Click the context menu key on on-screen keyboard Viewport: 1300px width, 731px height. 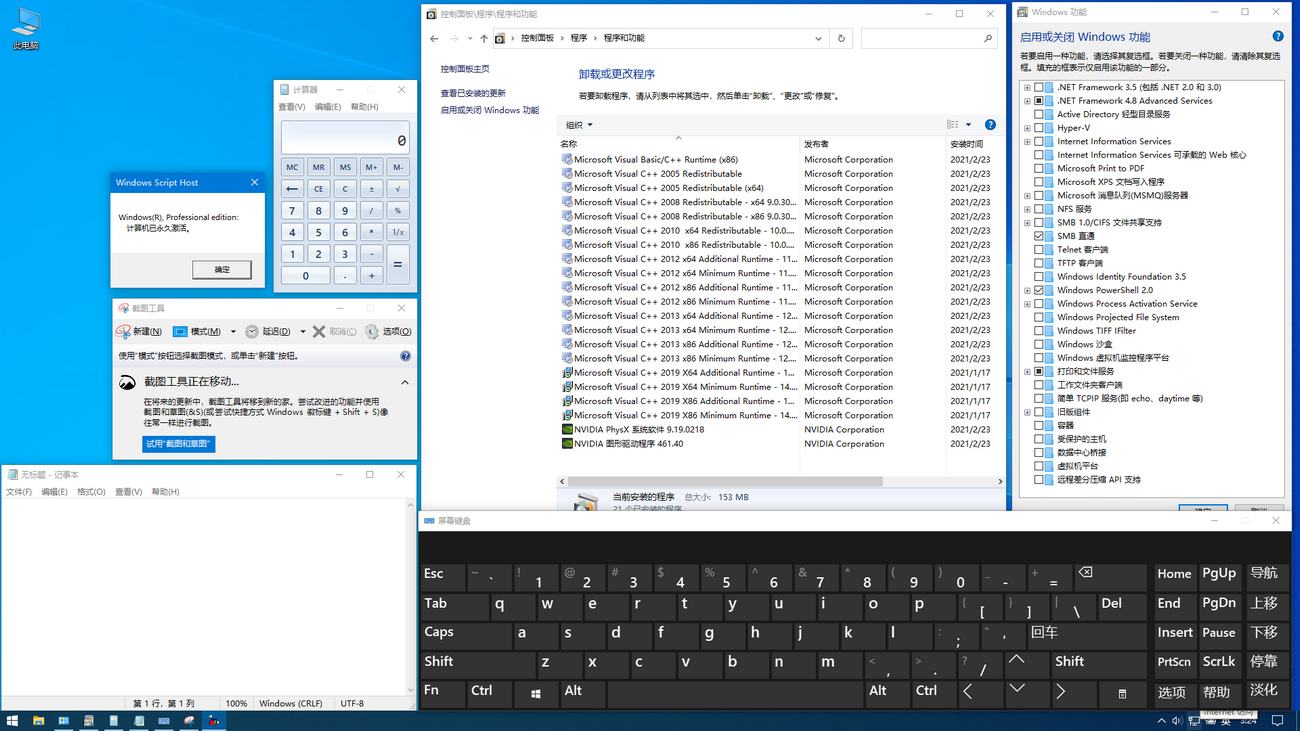pos(1122,693)
